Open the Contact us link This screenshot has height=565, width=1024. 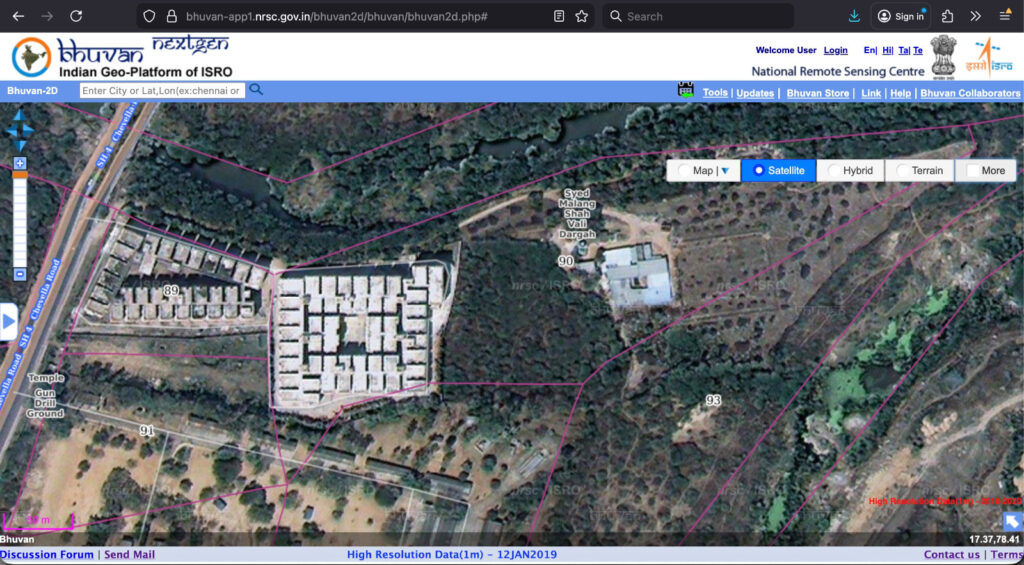952,555
